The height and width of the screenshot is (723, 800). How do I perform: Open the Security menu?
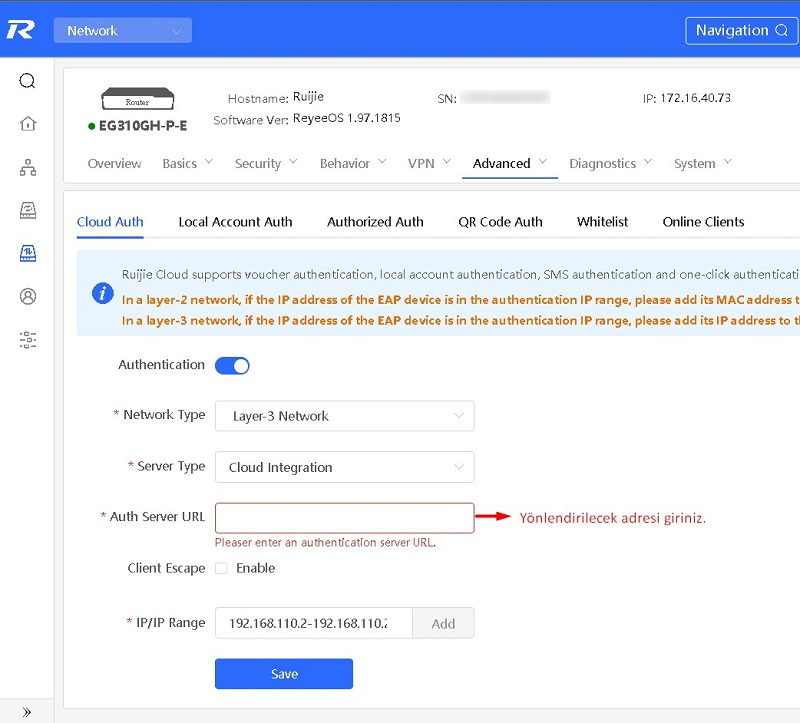(x=265, y=163)
